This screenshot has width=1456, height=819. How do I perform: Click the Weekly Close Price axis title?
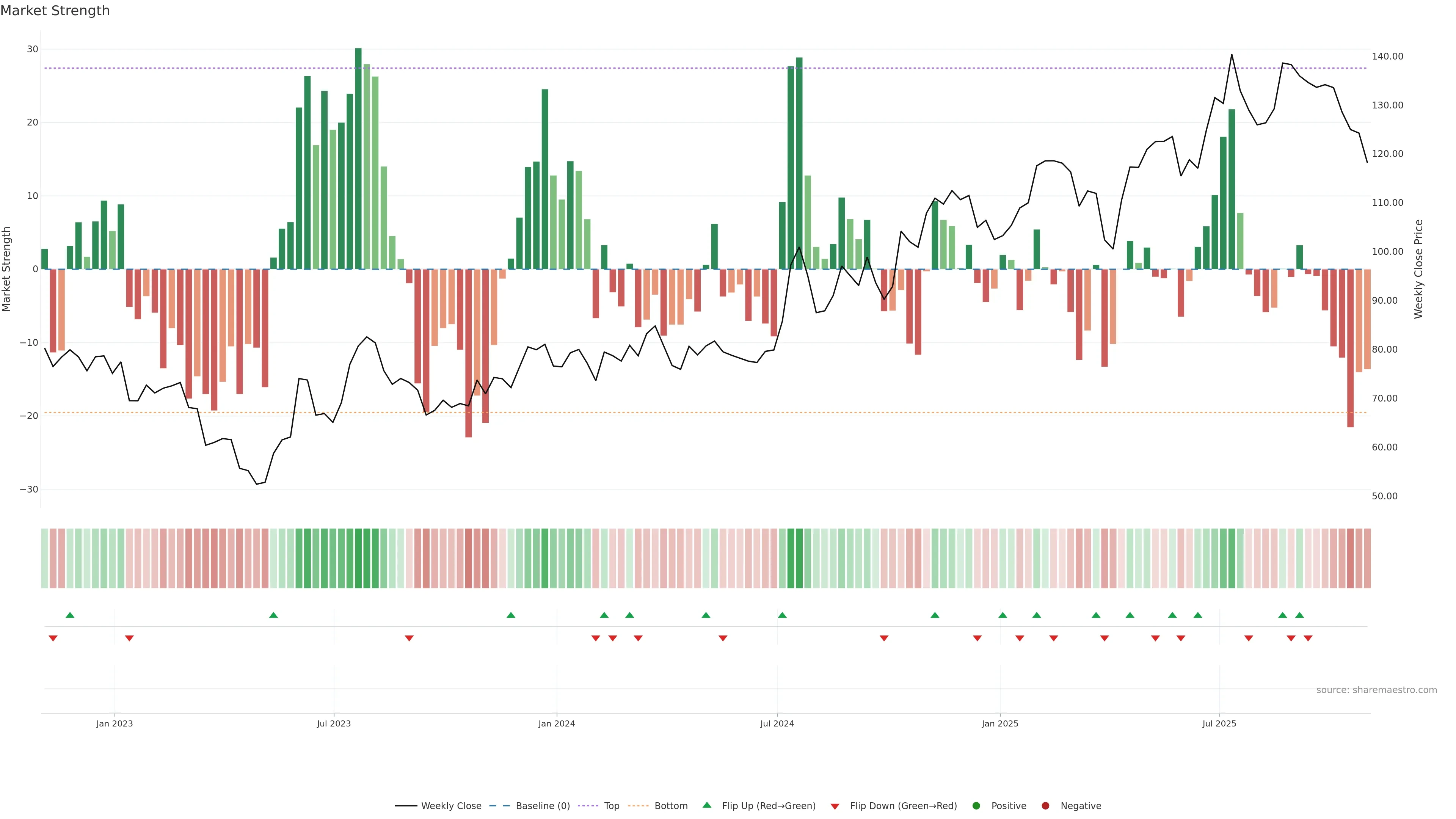pyautogui.click(x=1419, y=269)
